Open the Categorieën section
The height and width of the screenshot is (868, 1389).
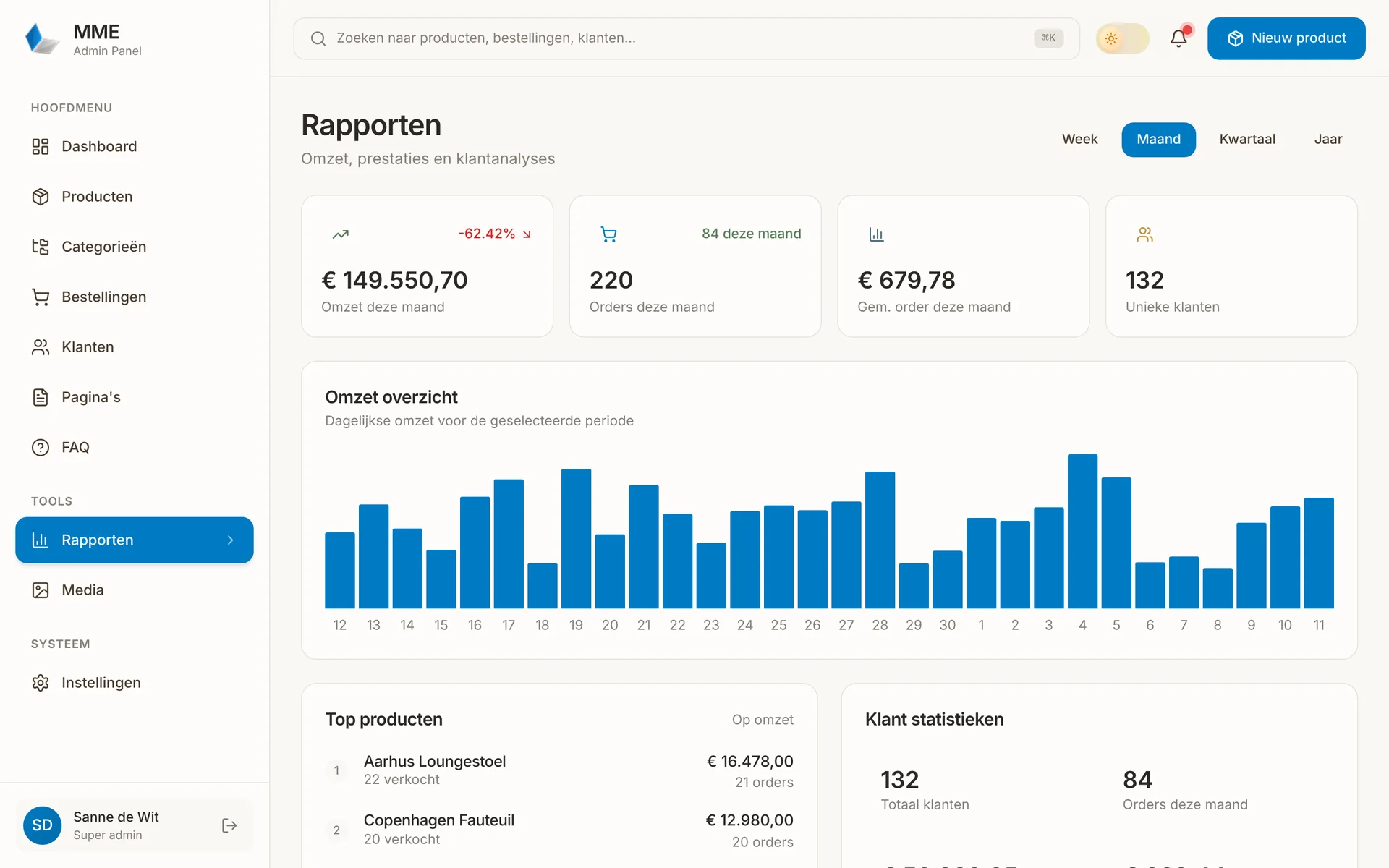134,247
